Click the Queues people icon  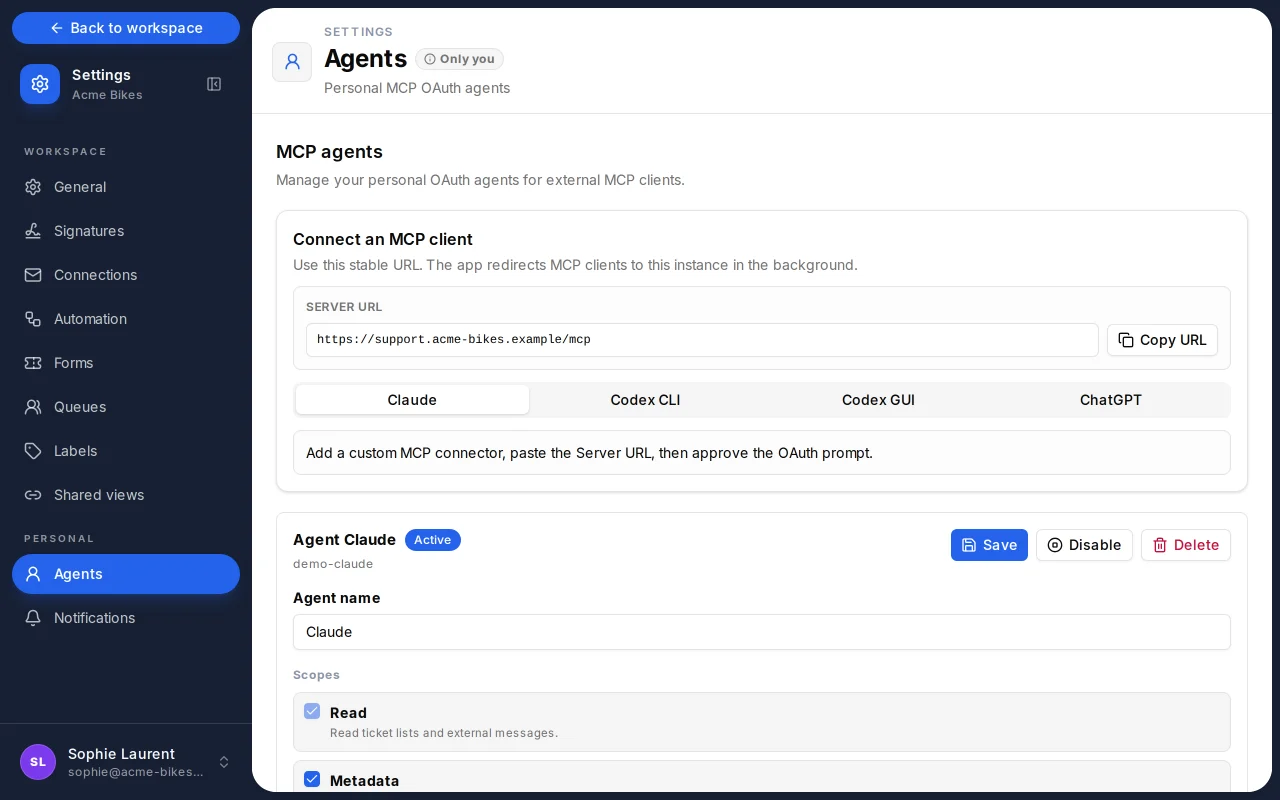point(33,407)
